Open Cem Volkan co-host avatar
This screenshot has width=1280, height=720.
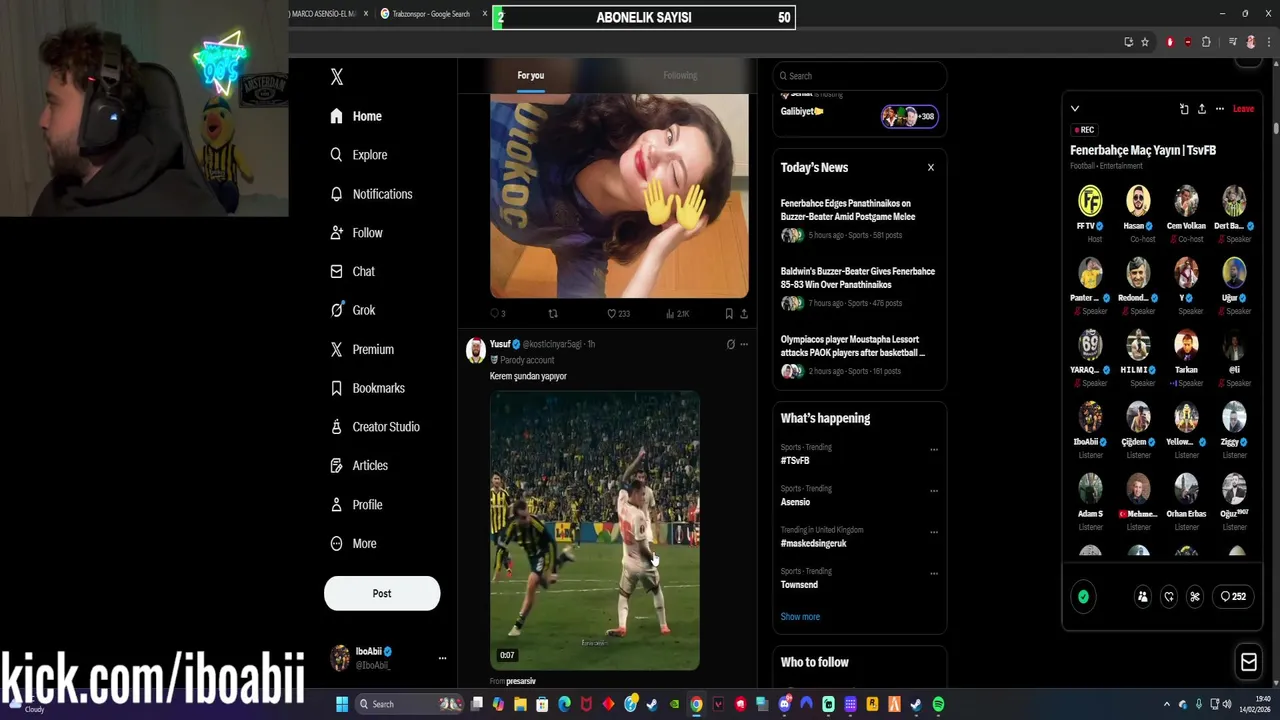pos(1186,200)
